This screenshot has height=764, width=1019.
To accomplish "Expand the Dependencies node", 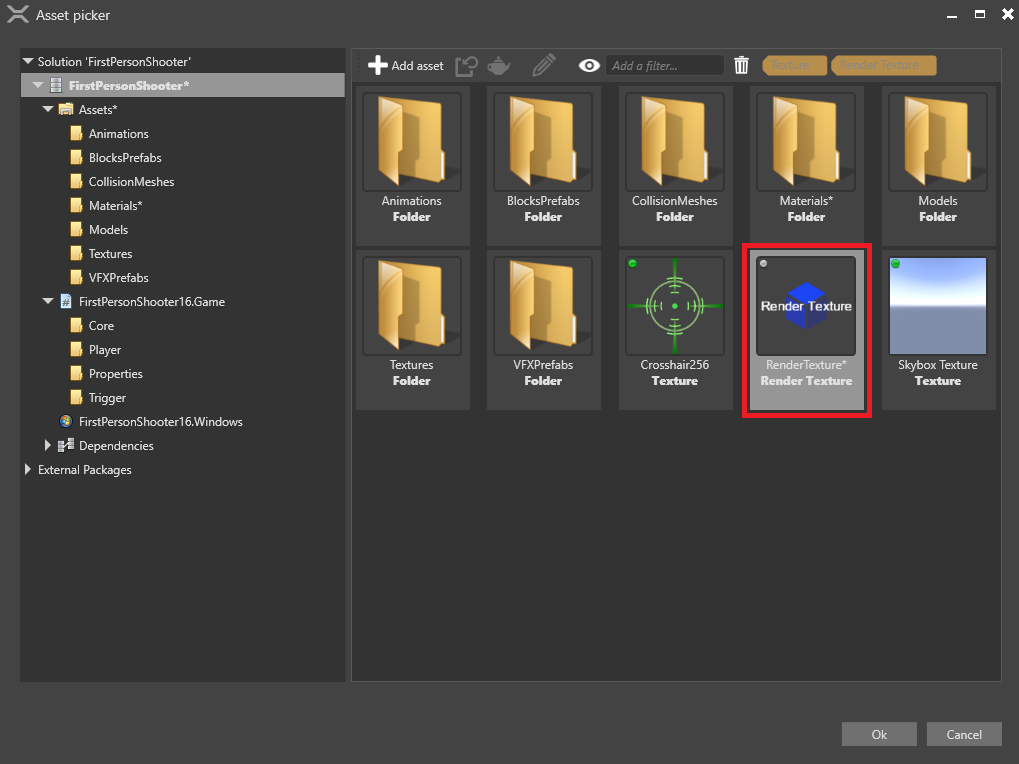I will [x=47, y=445].
